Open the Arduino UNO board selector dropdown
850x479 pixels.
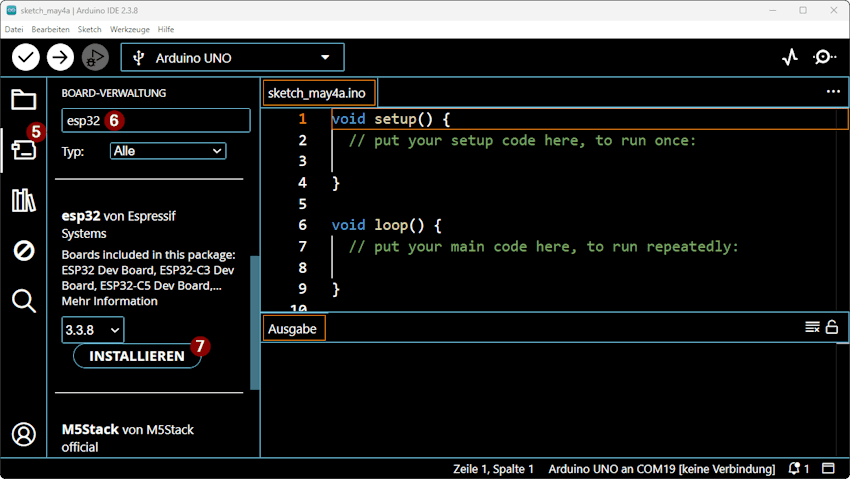(233, 57)
